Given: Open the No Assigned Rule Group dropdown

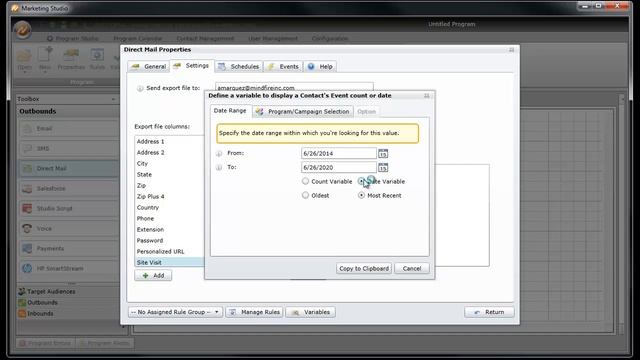Looking at the screenshot, I should [x=175, y=312].
